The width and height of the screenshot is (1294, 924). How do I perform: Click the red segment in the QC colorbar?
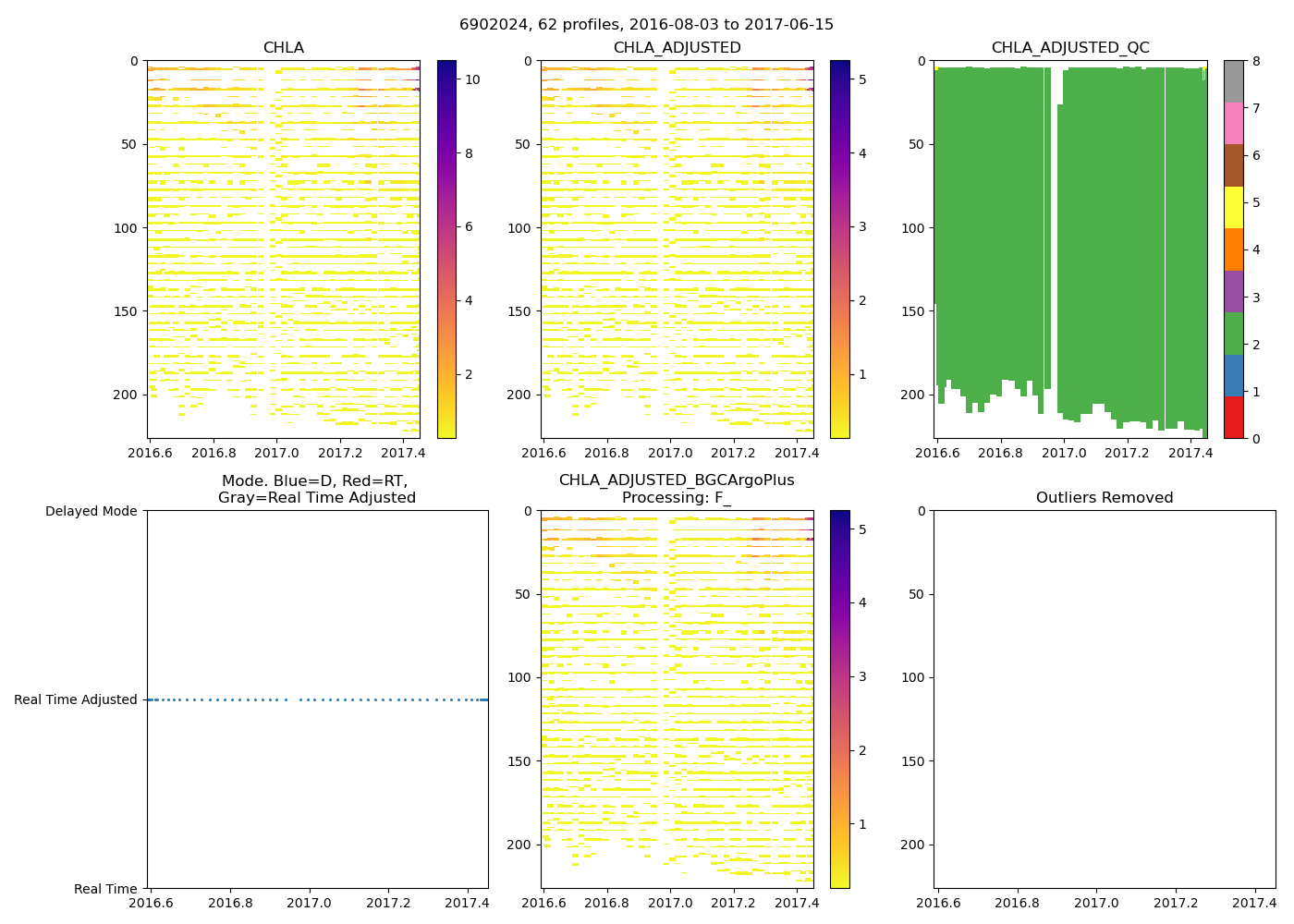click(x=1233, y=418)
